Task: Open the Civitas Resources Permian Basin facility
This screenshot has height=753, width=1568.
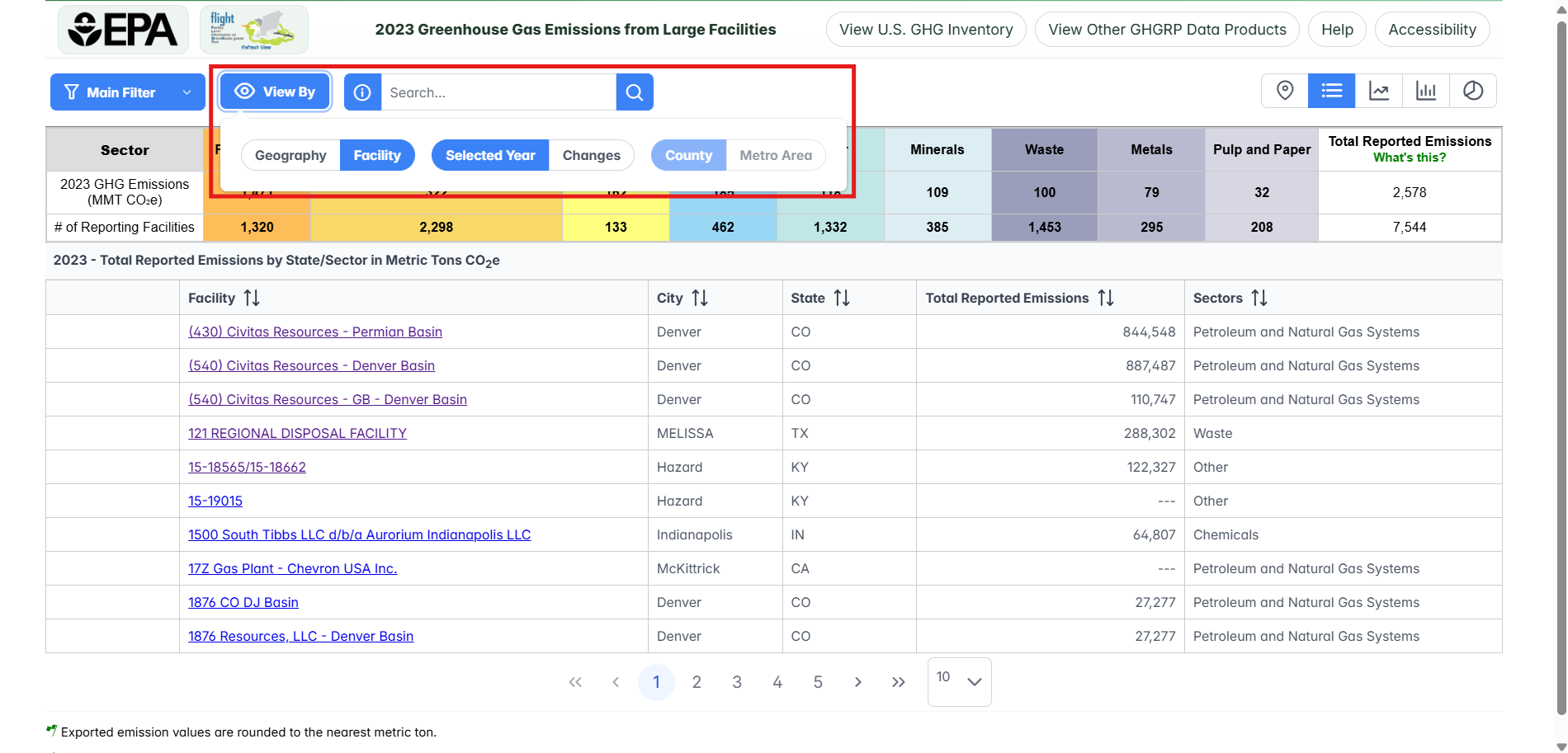Action: (x=314, y=332)
